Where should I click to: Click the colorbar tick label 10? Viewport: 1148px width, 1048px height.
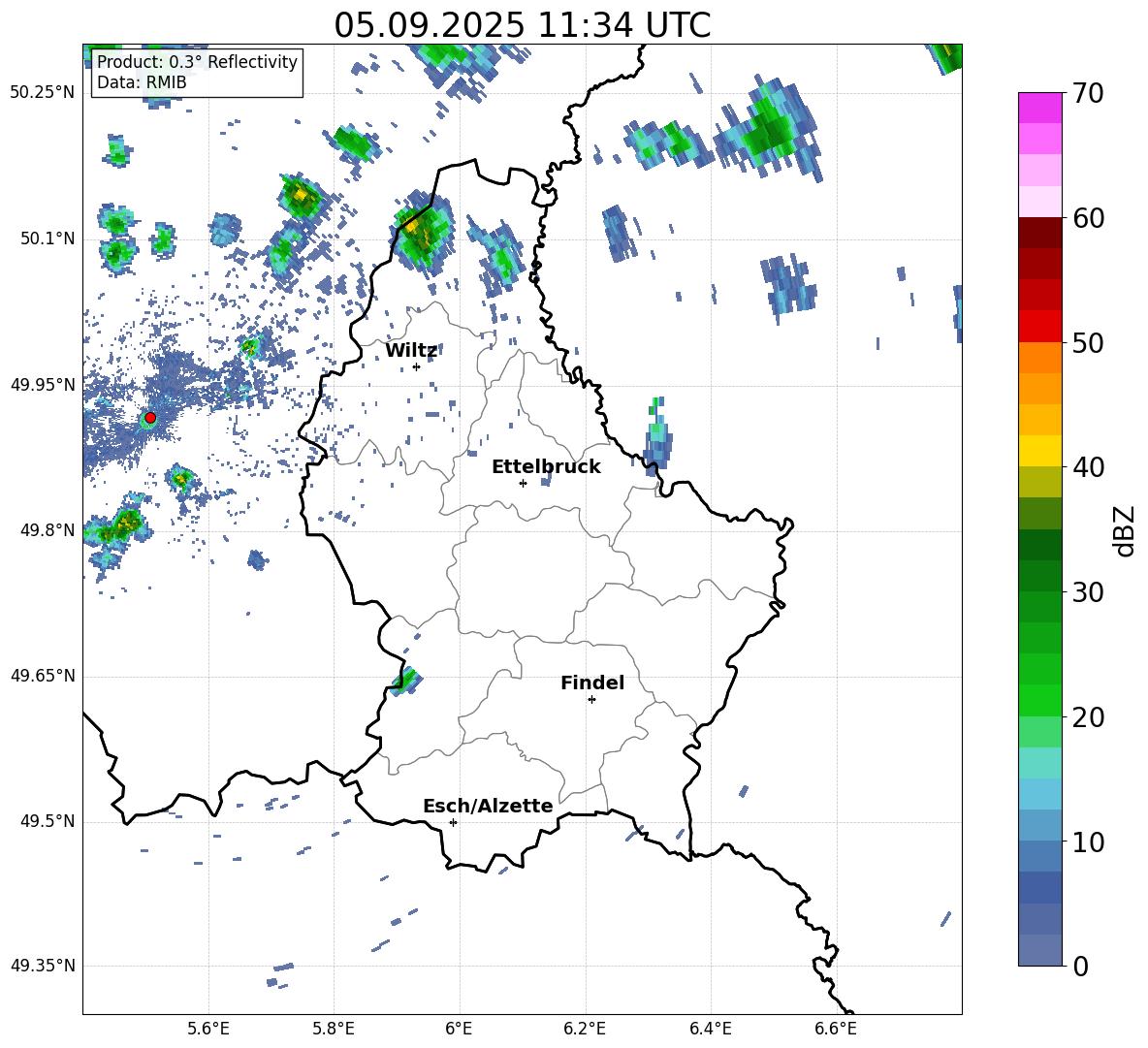coord(1088,842)
